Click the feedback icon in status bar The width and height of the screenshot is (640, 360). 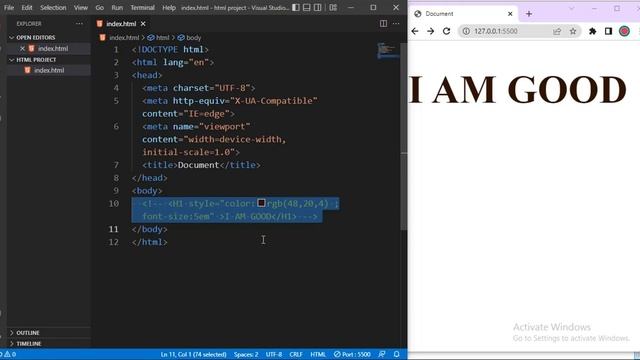click(x=382, y=354)
